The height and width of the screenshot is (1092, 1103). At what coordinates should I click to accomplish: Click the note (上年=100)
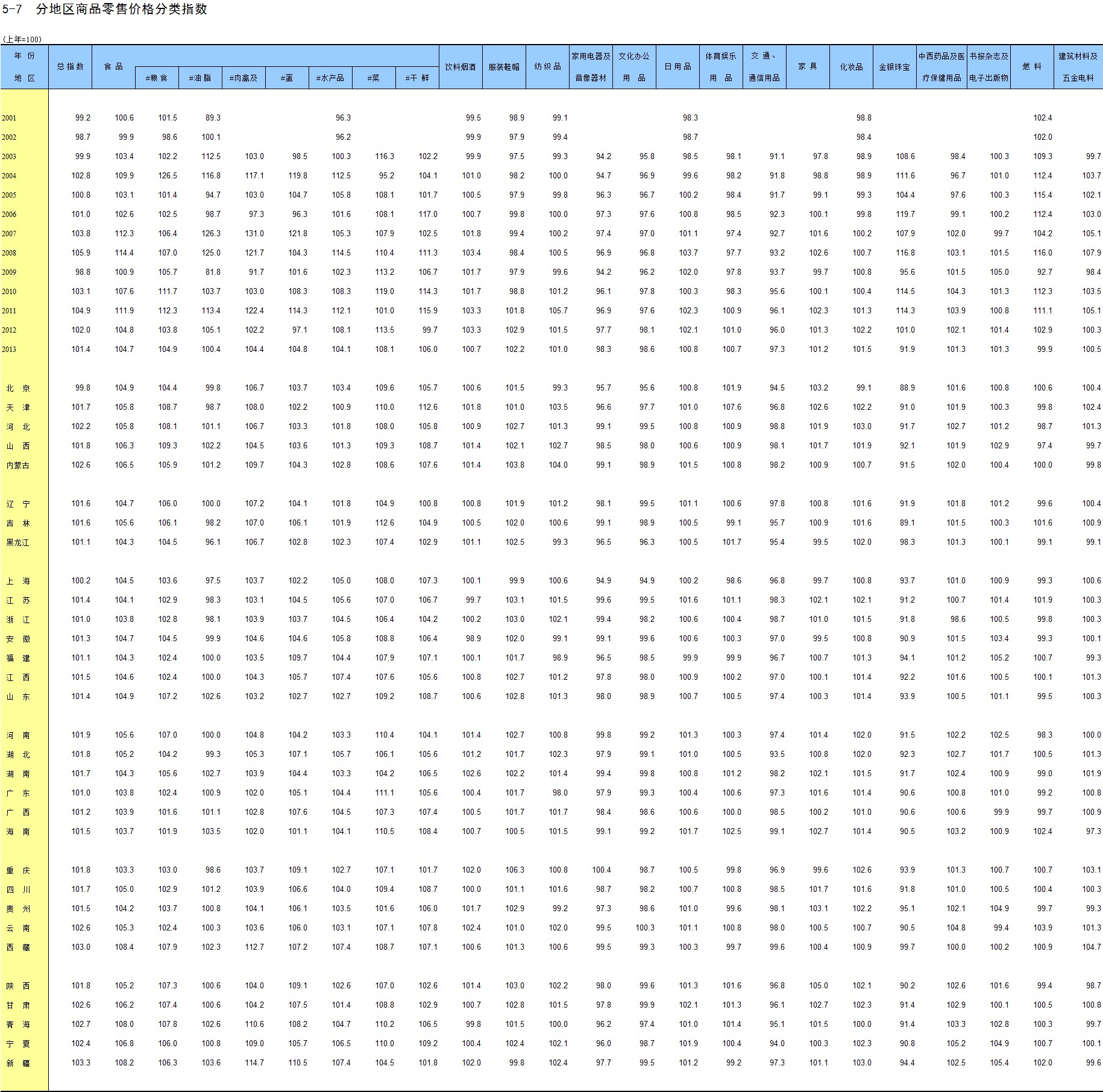[x=22, y=39]
